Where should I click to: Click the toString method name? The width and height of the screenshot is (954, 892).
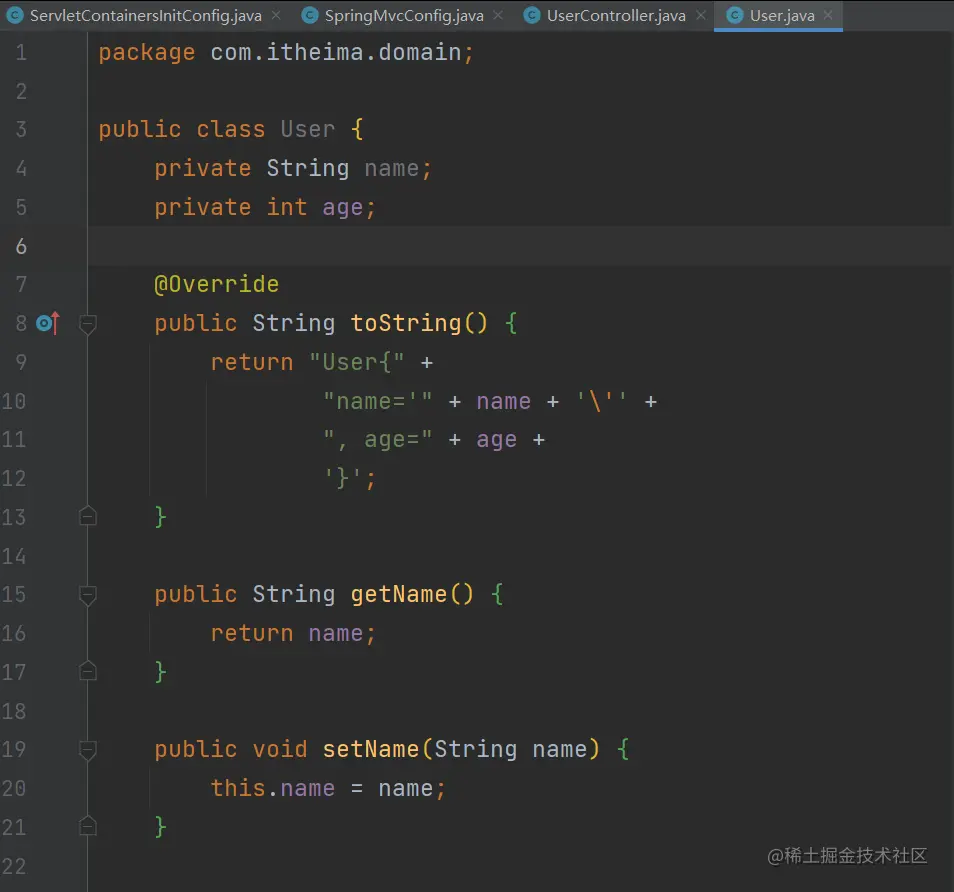pyautogui.click(x=406, y=323)
